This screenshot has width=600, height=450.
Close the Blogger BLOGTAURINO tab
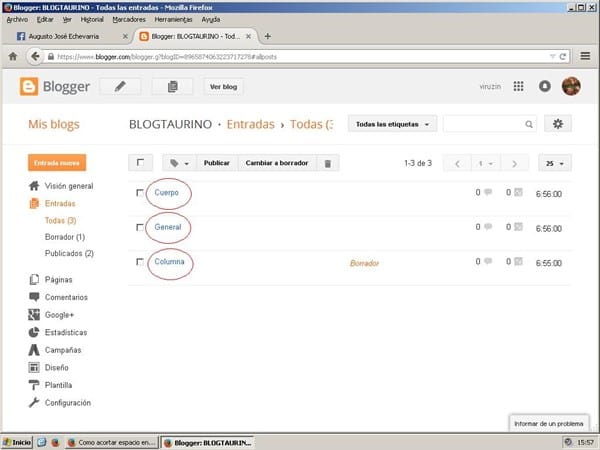coord(248,36)
